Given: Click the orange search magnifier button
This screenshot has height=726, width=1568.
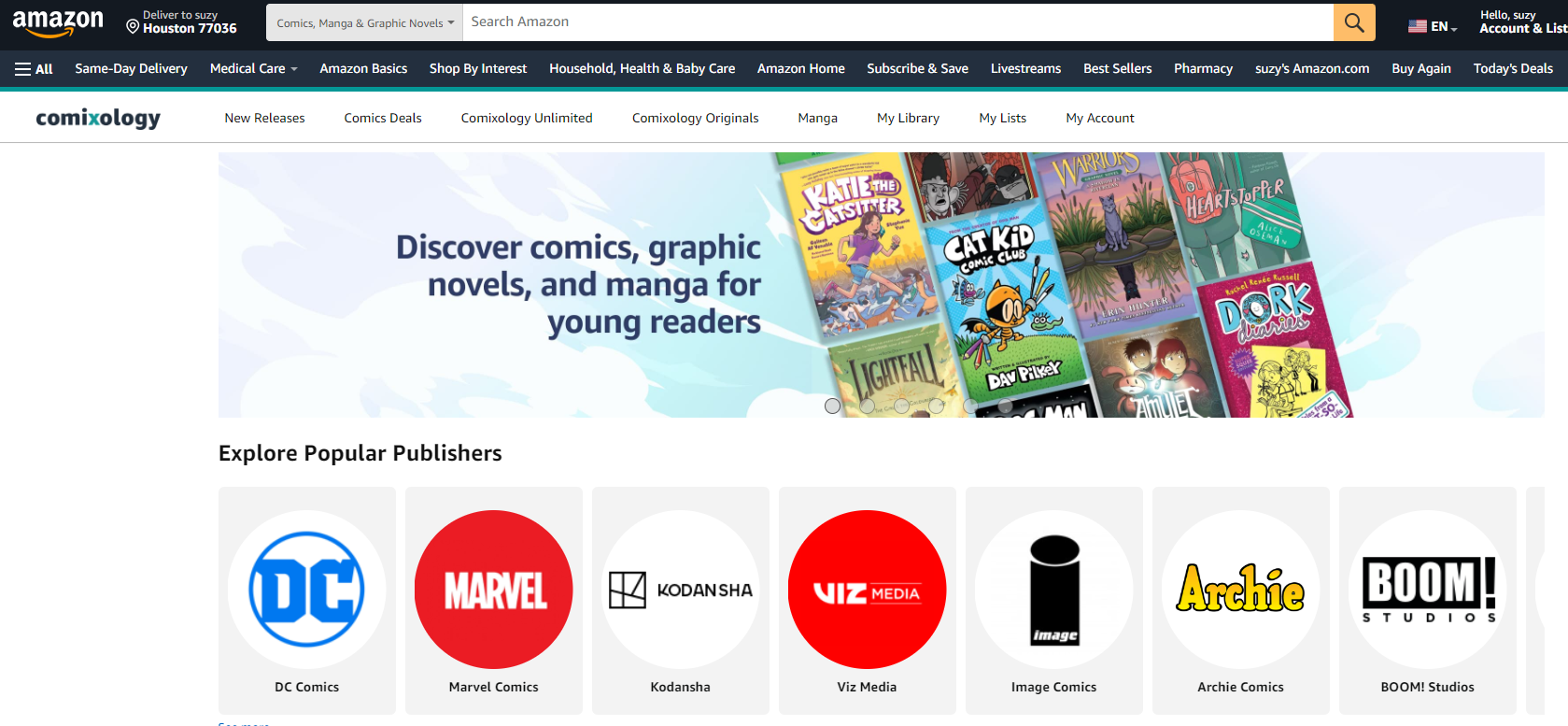Looking at the screenshot, I should (1354, 22).
